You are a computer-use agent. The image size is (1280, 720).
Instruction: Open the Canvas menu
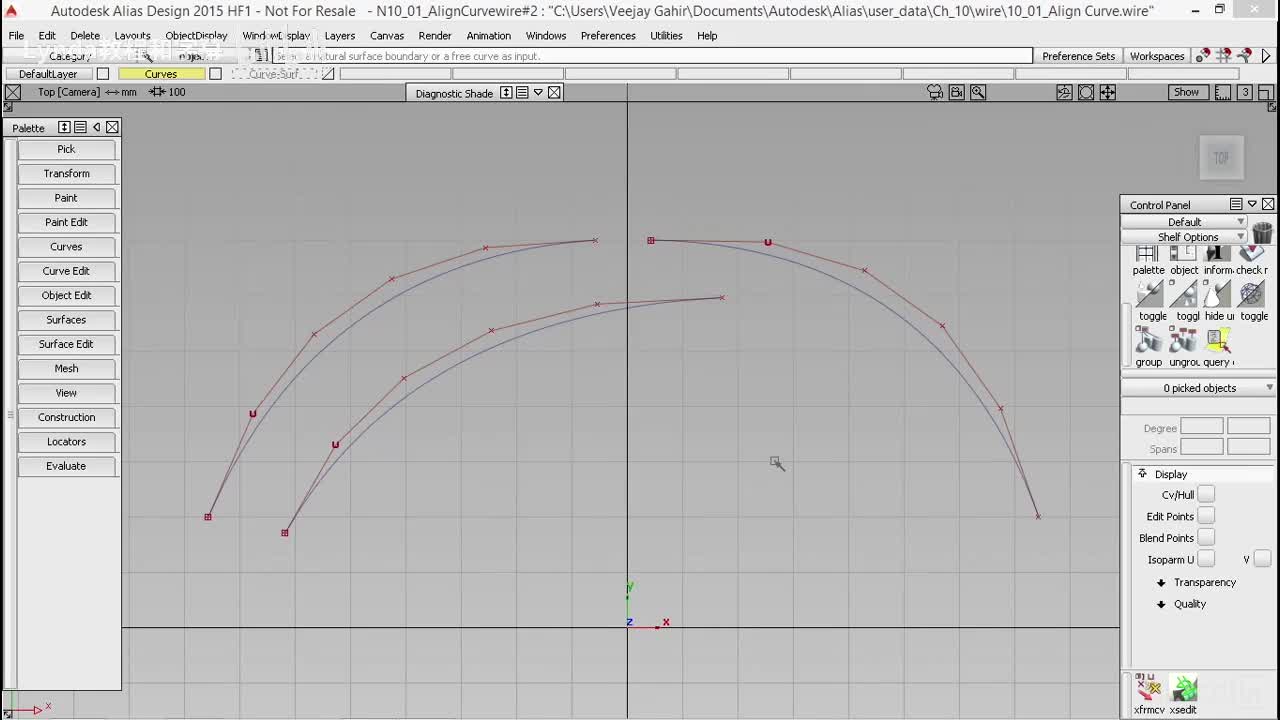[x=387, y=36]
